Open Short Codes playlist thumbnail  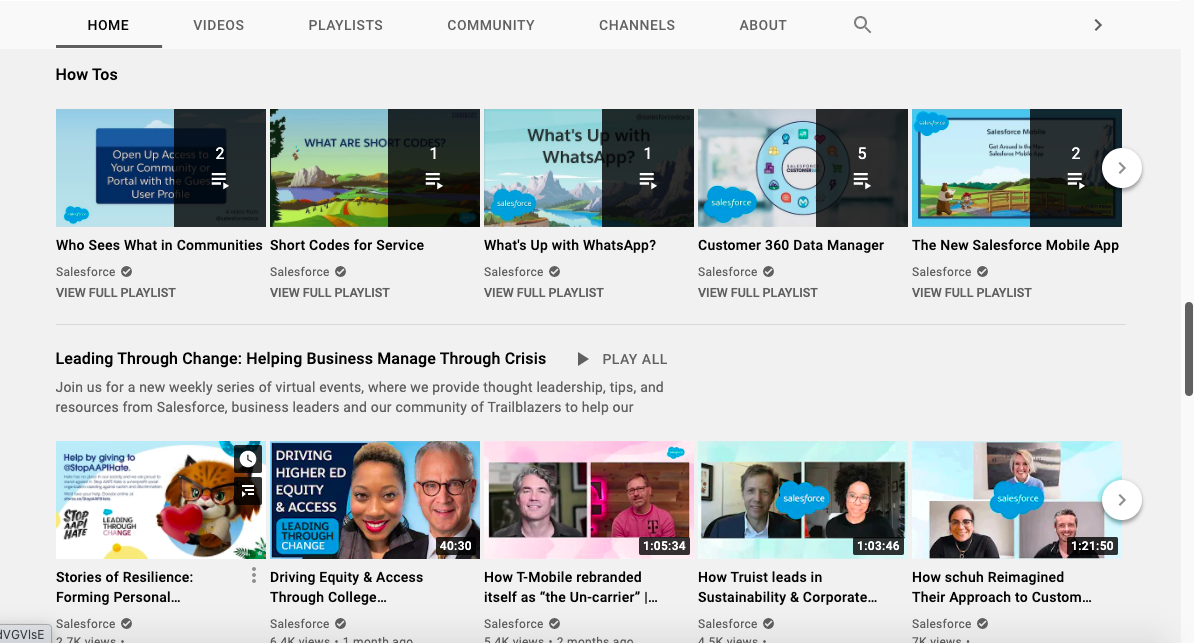(375, 168)
